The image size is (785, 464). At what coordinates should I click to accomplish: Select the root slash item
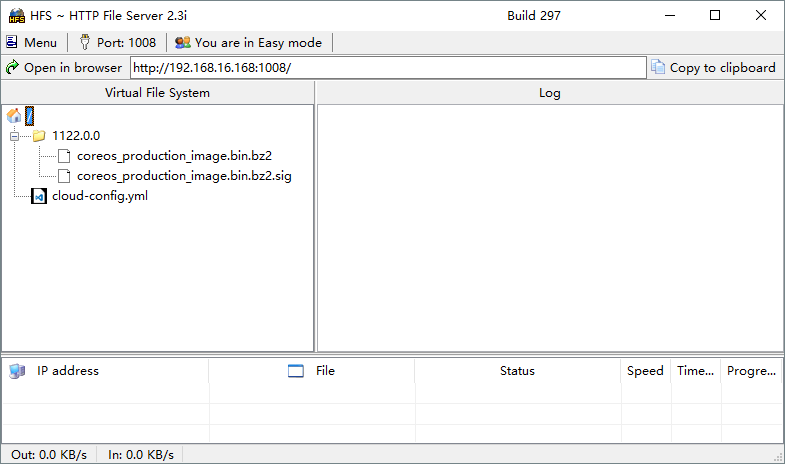30,116
